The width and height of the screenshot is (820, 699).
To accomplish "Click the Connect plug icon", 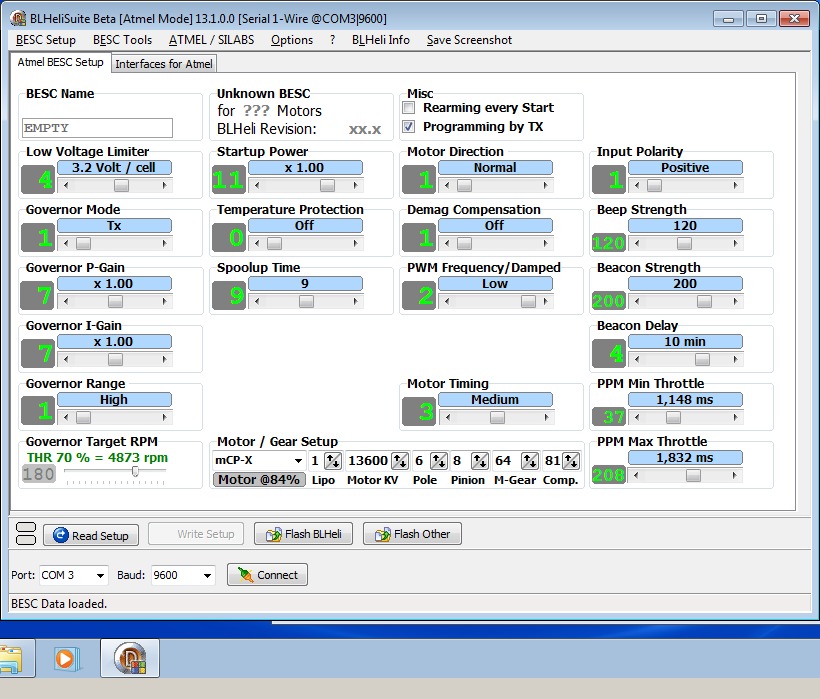I will point(245,575).
